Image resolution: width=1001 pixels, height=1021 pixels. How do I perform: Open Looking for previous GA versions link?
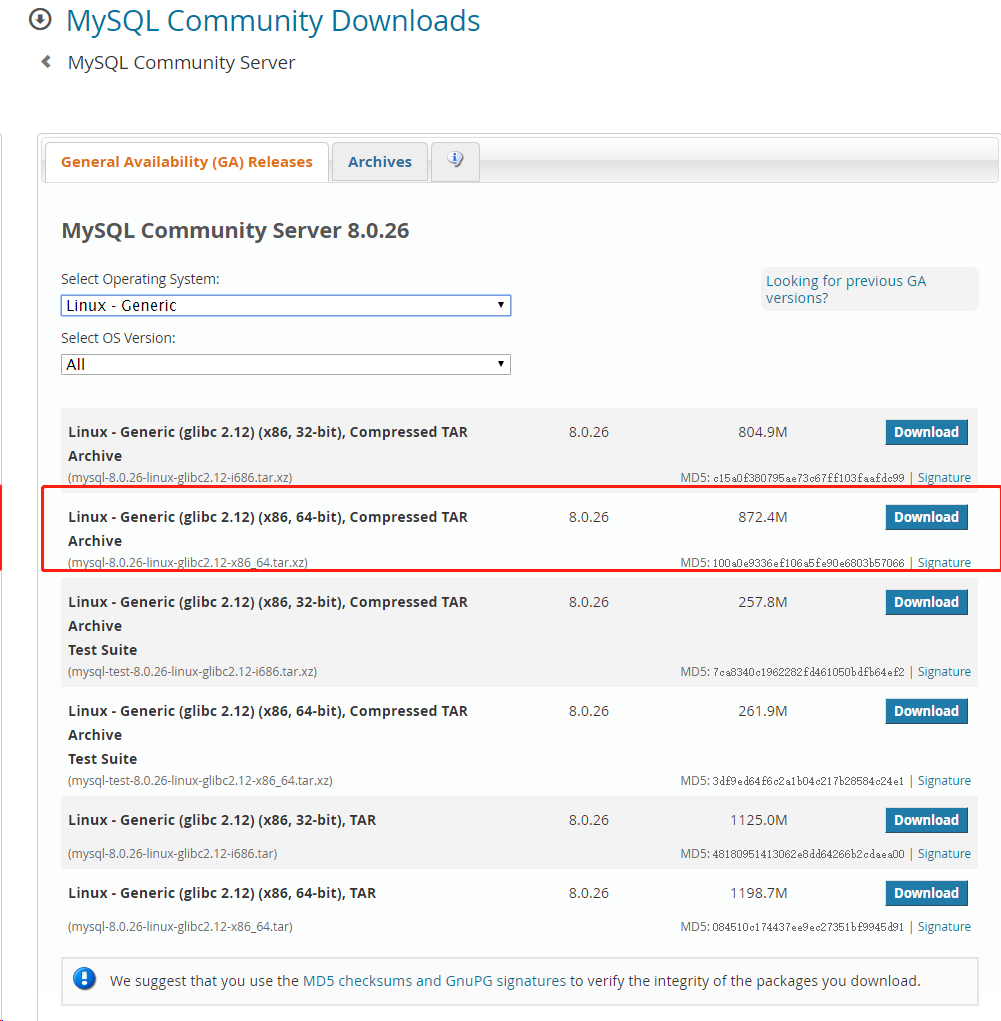(845, 289)
